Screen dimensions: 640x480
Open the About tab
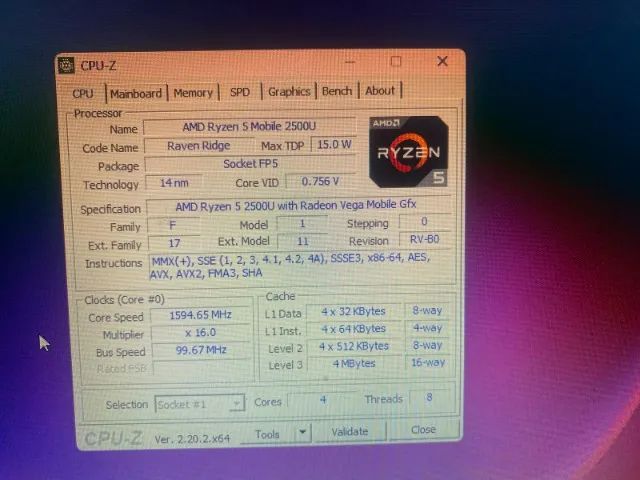(380, 91)
